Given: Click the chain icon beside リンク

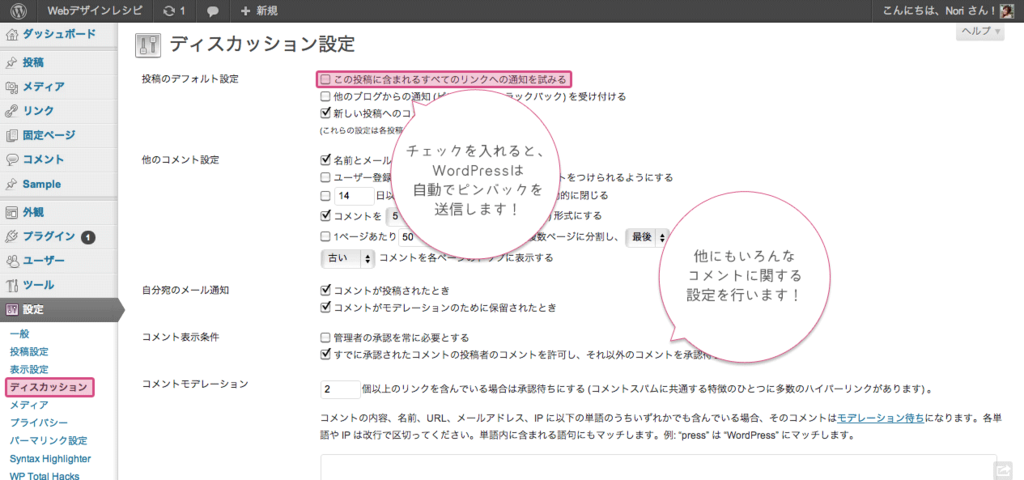Looking at the screenshot, I should (x=12, y=111).
